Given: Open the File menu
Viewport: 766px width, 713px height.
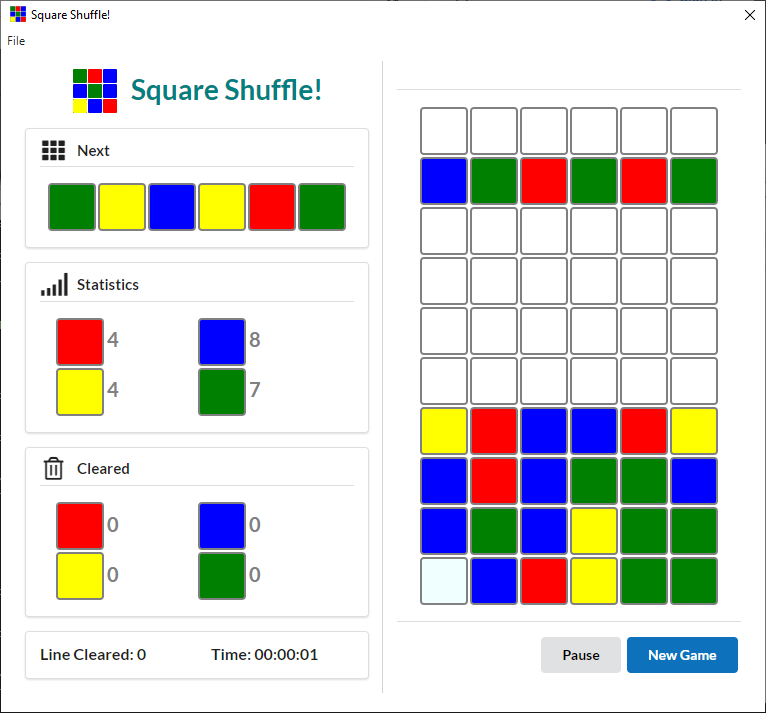Looking at the screenshot, I should tap(16, 41).
